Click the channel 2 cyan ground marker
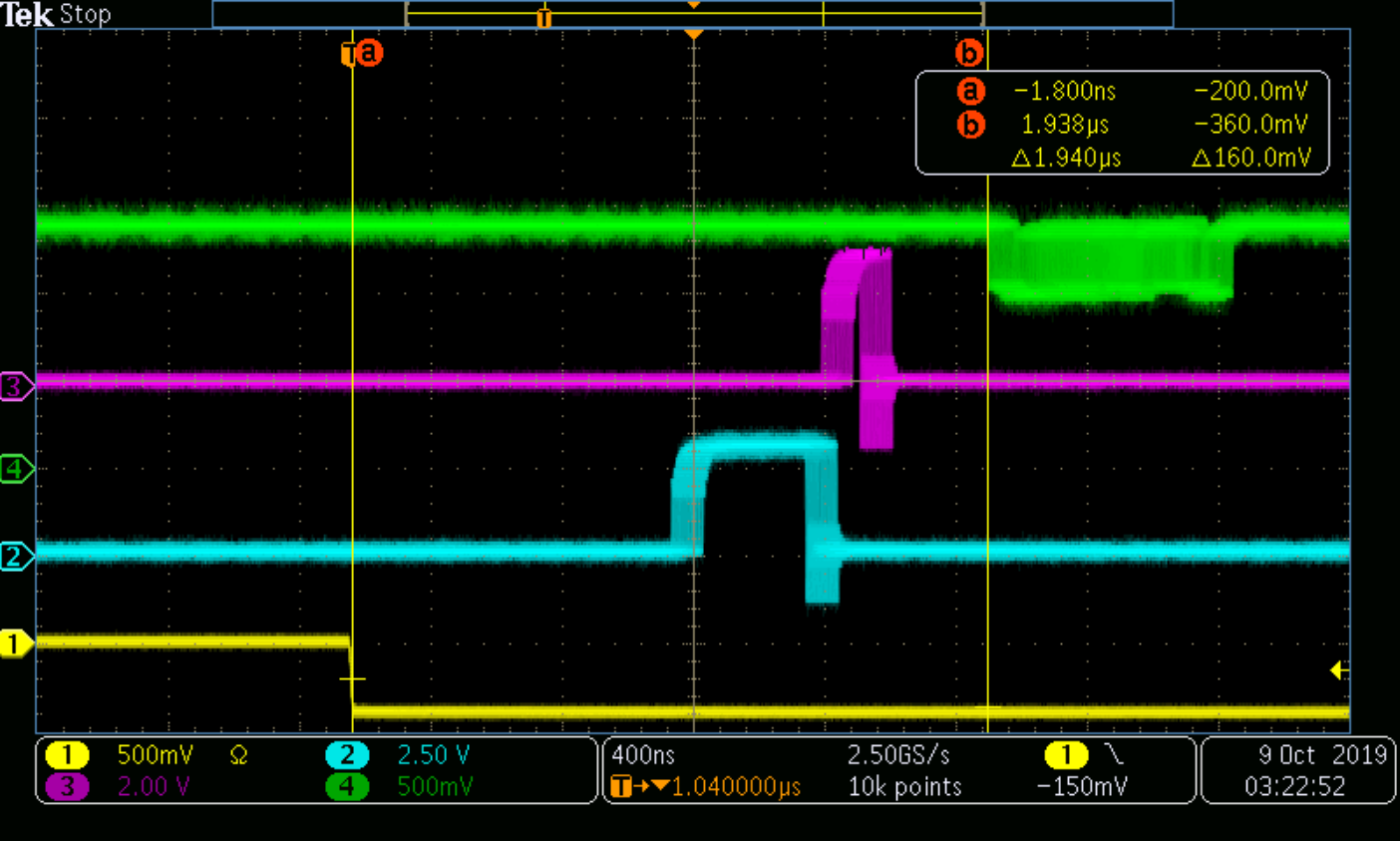Image resolution: width=1400 pixels, height=841 pixels. pos(15,556)
